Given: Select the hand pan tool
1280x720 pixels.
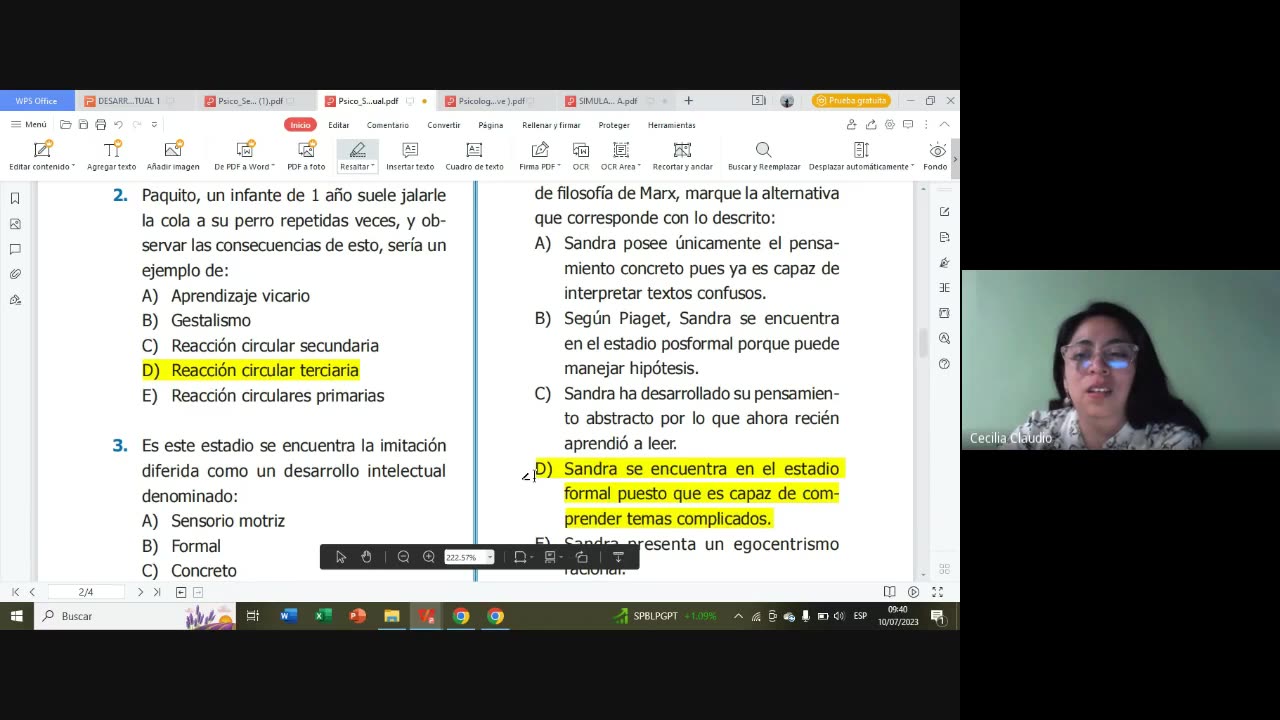Looking at the screenshot, I should [366, 557].
